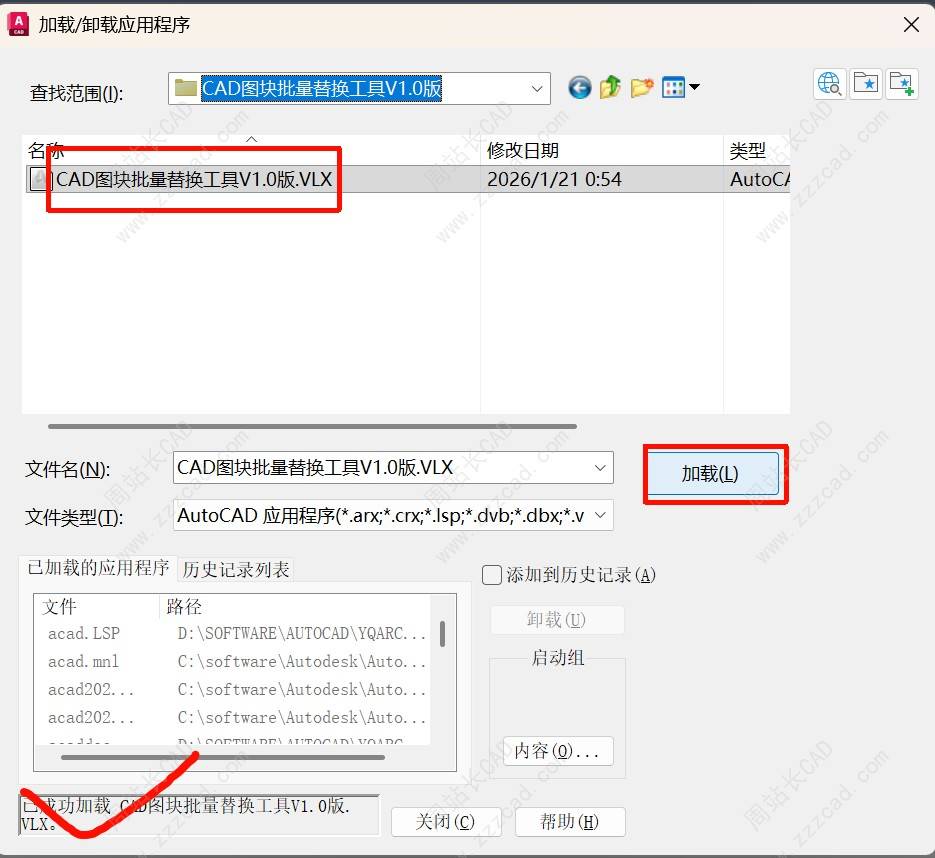Create a new folder
This screenshot has width=935, height=858.
(x=641, y=88)
